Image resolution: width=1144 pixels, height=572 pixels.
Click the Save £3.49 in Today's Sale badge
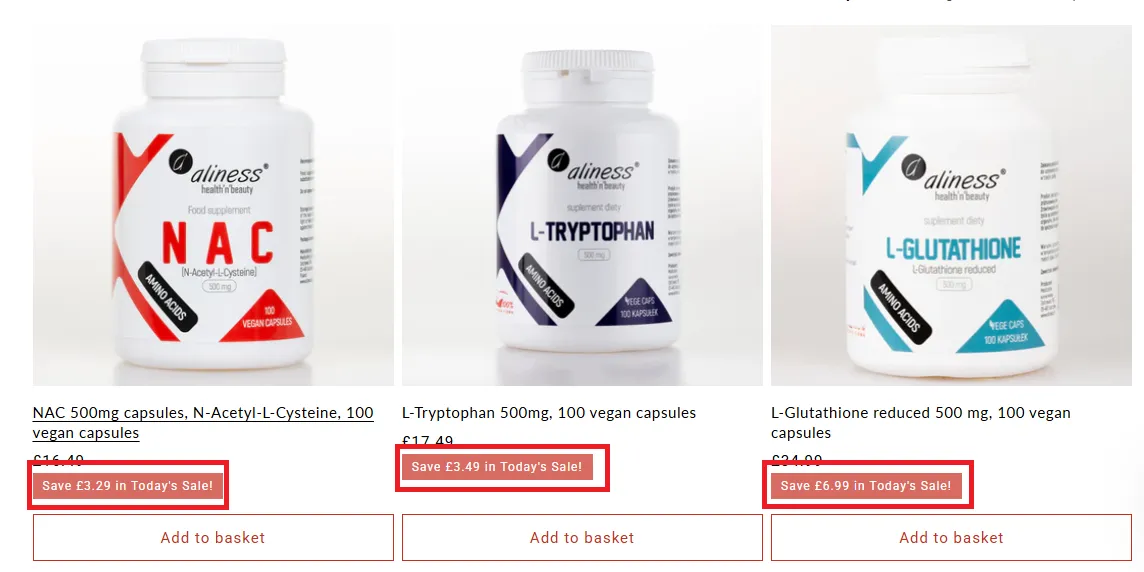click(x=497, y=466)
